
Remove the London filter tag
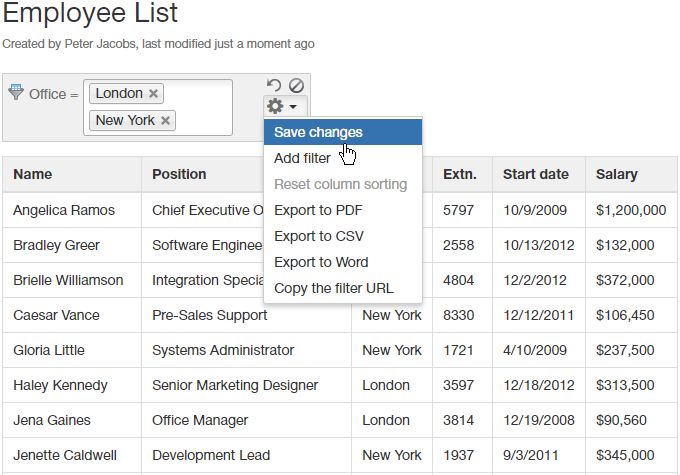click(153, 94)
